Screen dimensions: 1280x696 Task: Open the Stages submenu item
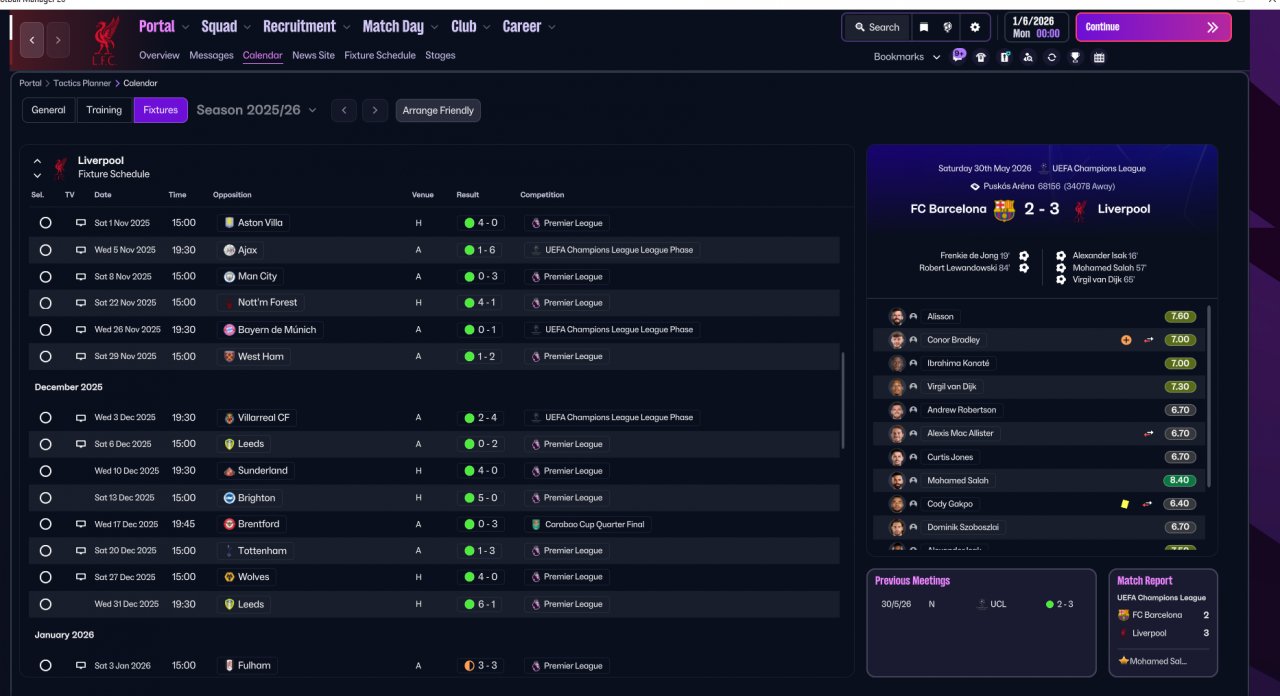click(x=440, y=55)
